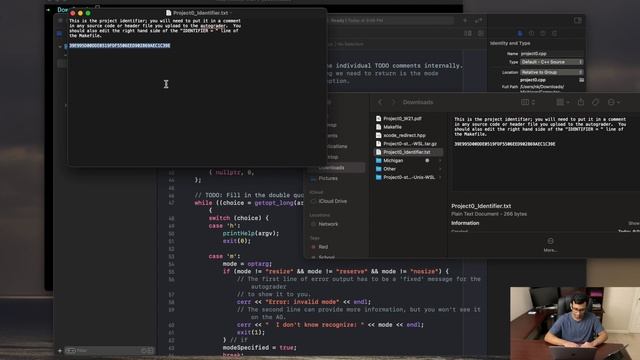The width and height of the screenshot is (640, 360).
Task: Open the Type dropdown Default - C++ Source
Action: 551,62
